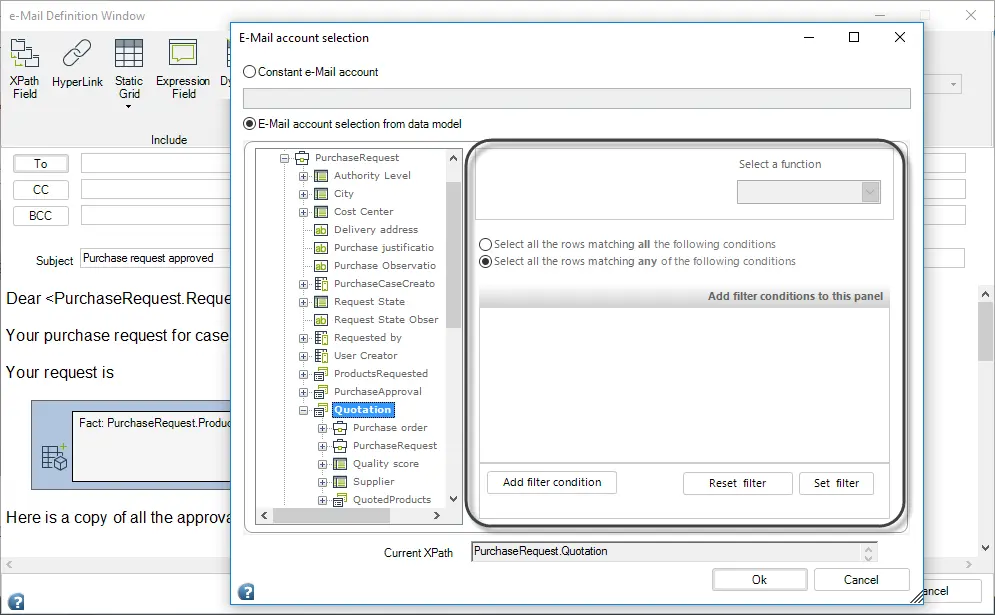Open the Static Grid tool

pyautogui.click(x=129, y=71)
